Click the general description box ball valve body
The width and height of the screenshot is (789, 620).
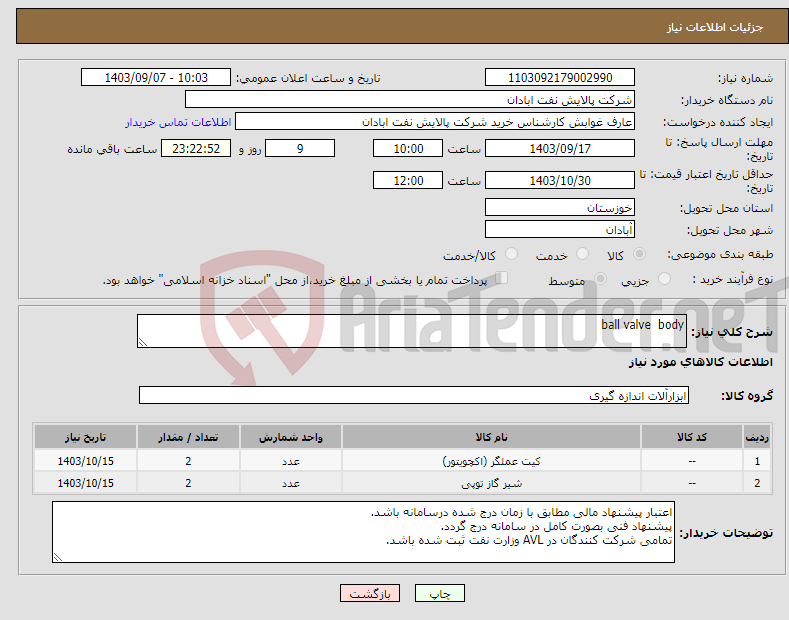point(412,331)
